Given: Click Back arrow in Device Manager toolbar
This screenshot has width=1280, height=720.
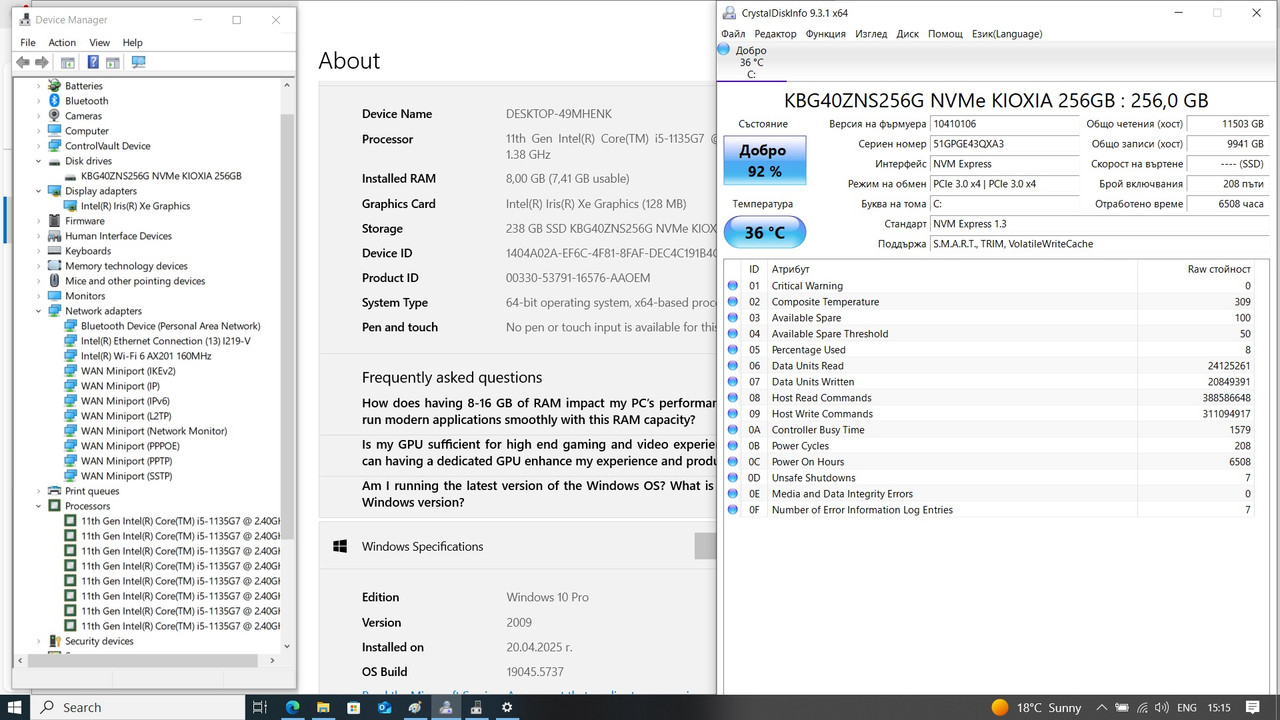Looking at the screenshot, I should (22, 62).
